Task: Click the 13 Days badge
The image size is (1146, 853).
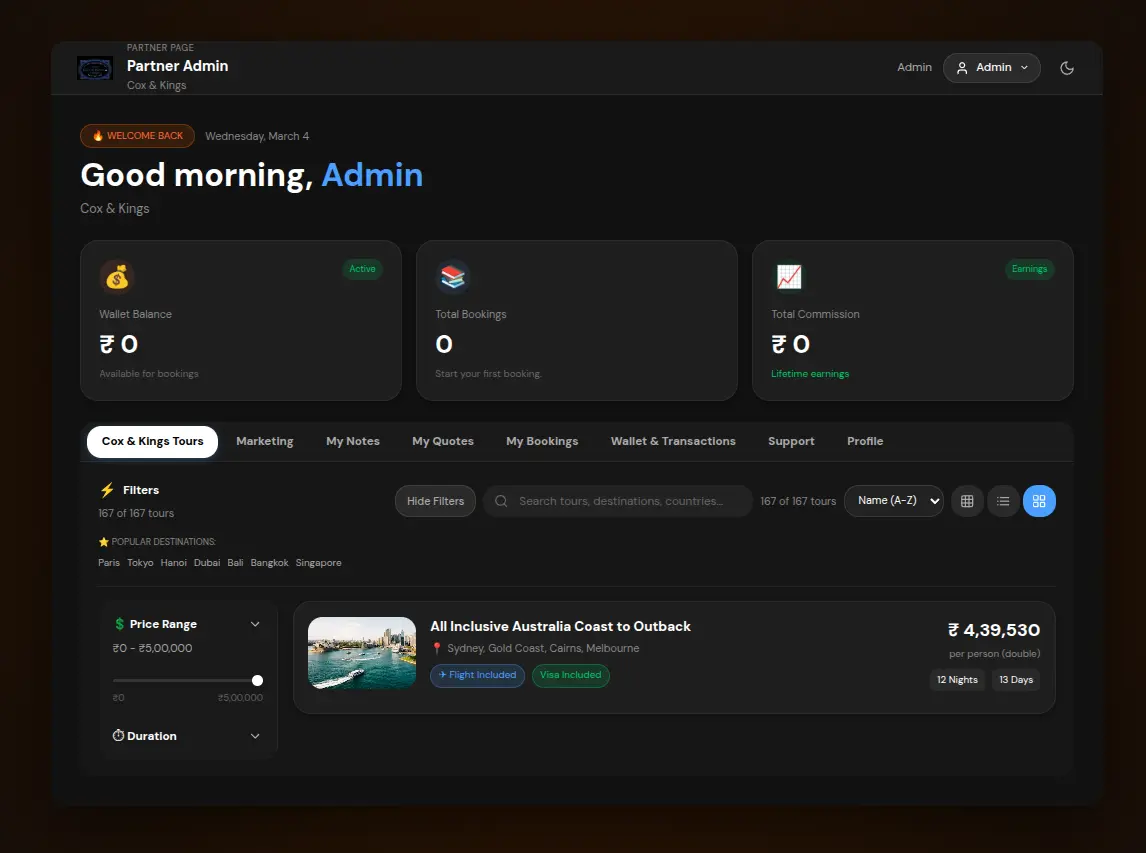Action: (1016, 680)
